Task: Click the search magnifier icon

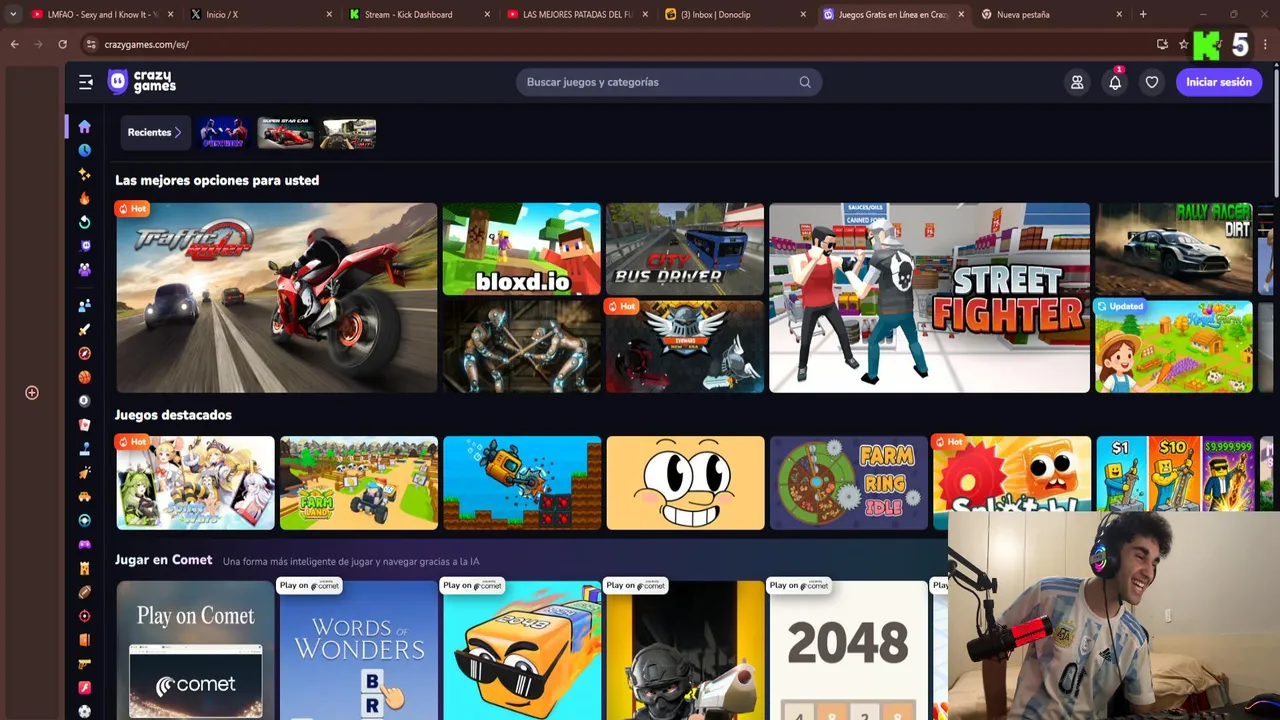Action: pyautogui.click(x=805, y=82)
